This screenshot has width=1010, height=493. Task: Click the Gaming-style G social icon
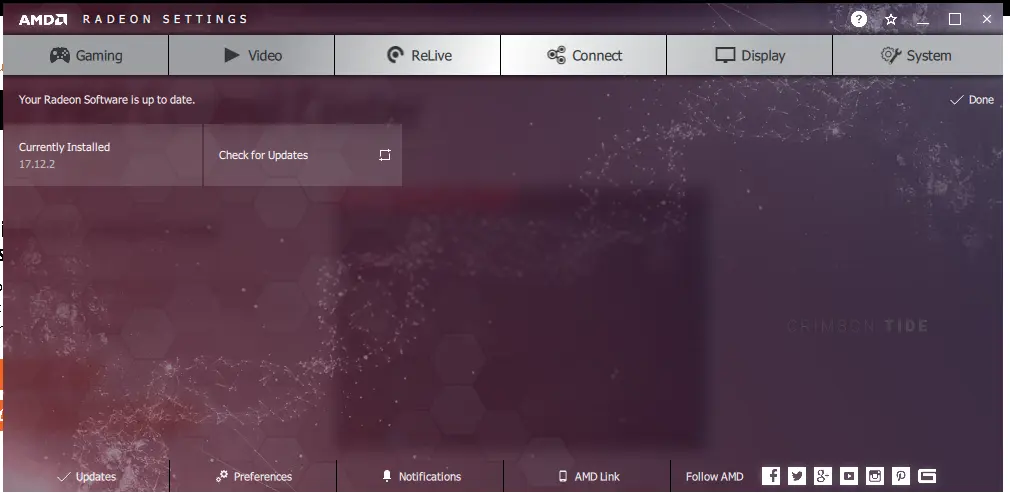pos(927,476)
